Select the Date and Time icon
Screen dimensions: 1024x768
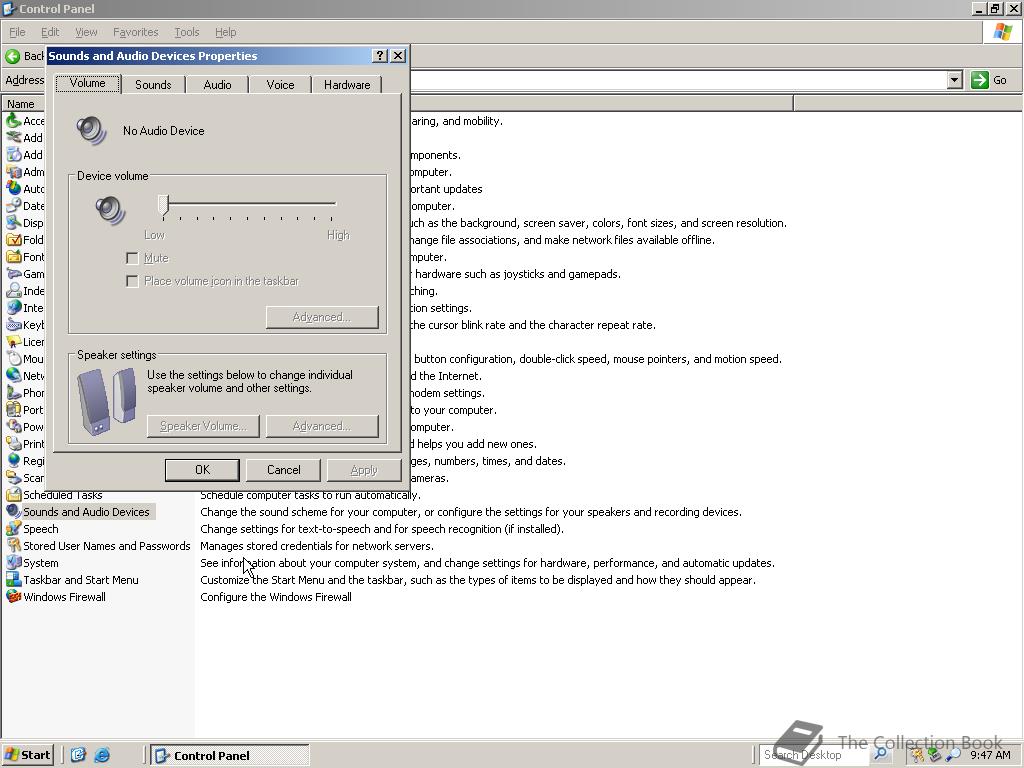pos(14,206)
